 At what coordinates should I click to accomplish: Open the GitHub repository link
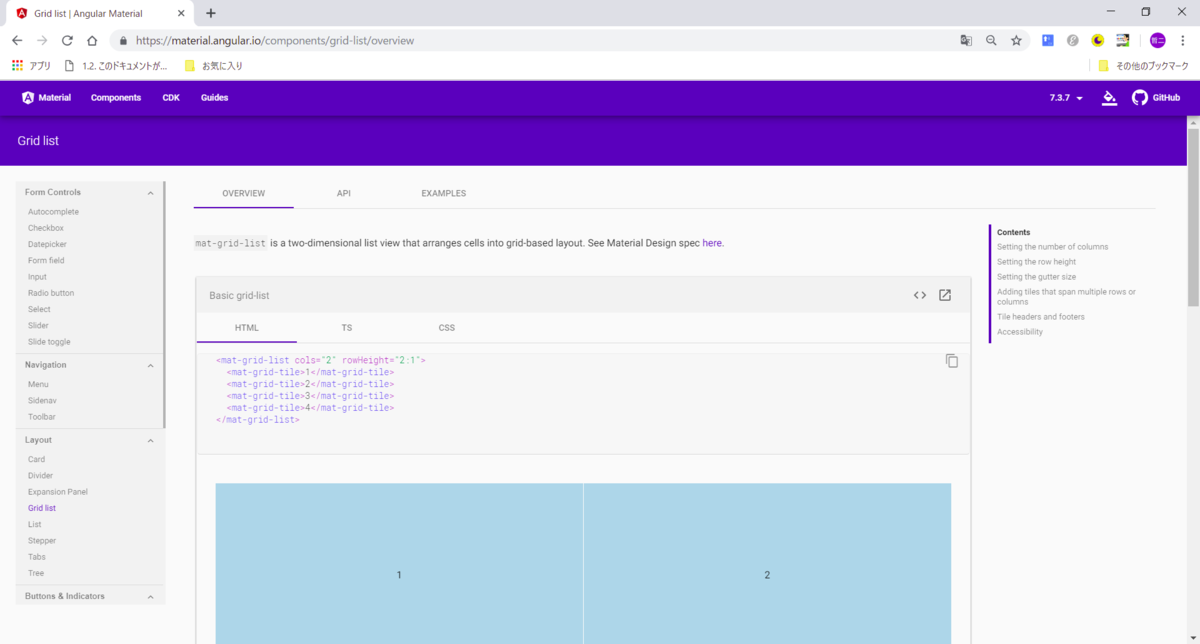coord(1156,98)
